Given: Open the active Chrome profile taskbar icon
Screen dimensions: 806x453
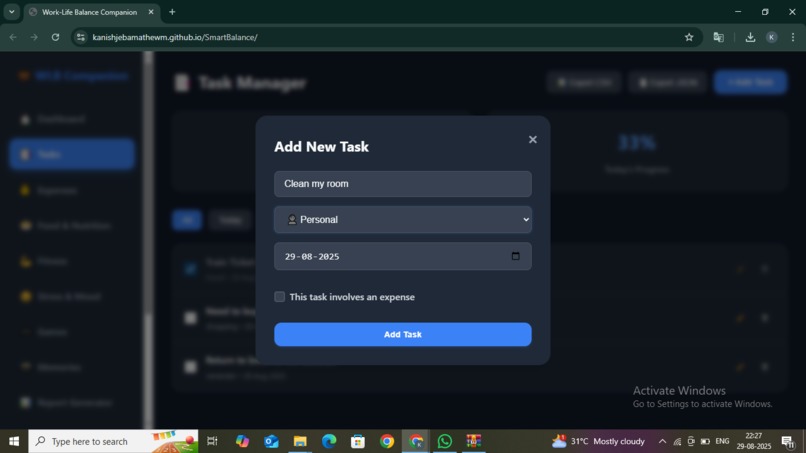Looking at the screenshot, I should click(416, 441).
